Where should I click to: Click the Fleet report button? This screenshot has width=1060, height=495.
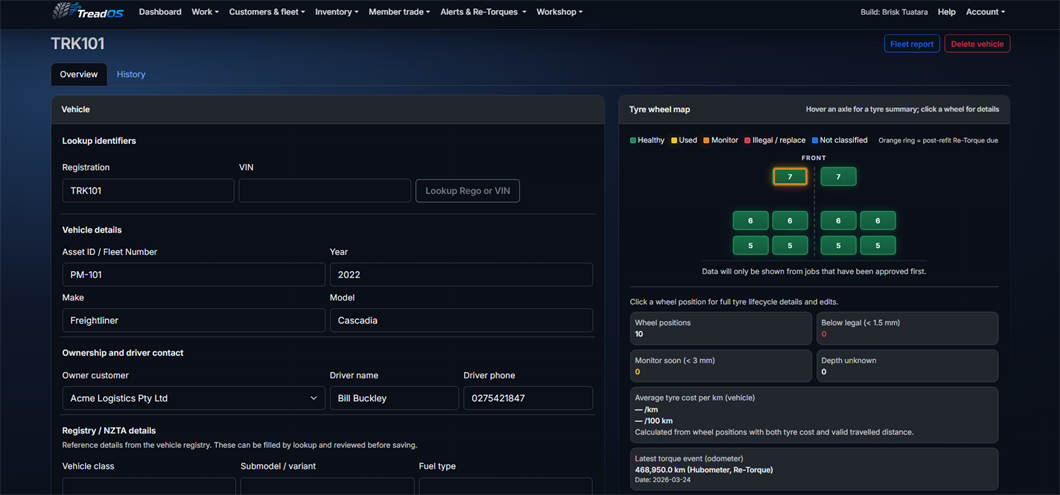click(911, 44)
